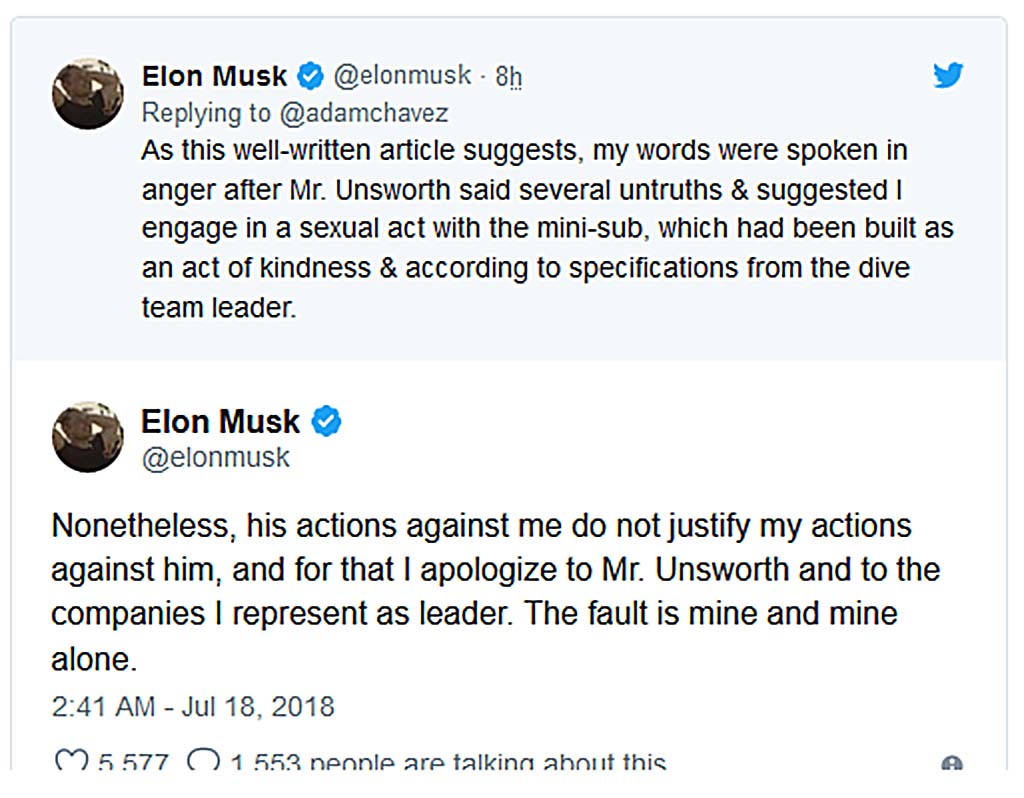
Task: Click verified badge in the parent tweet
Action: click(x=310, y=76)
